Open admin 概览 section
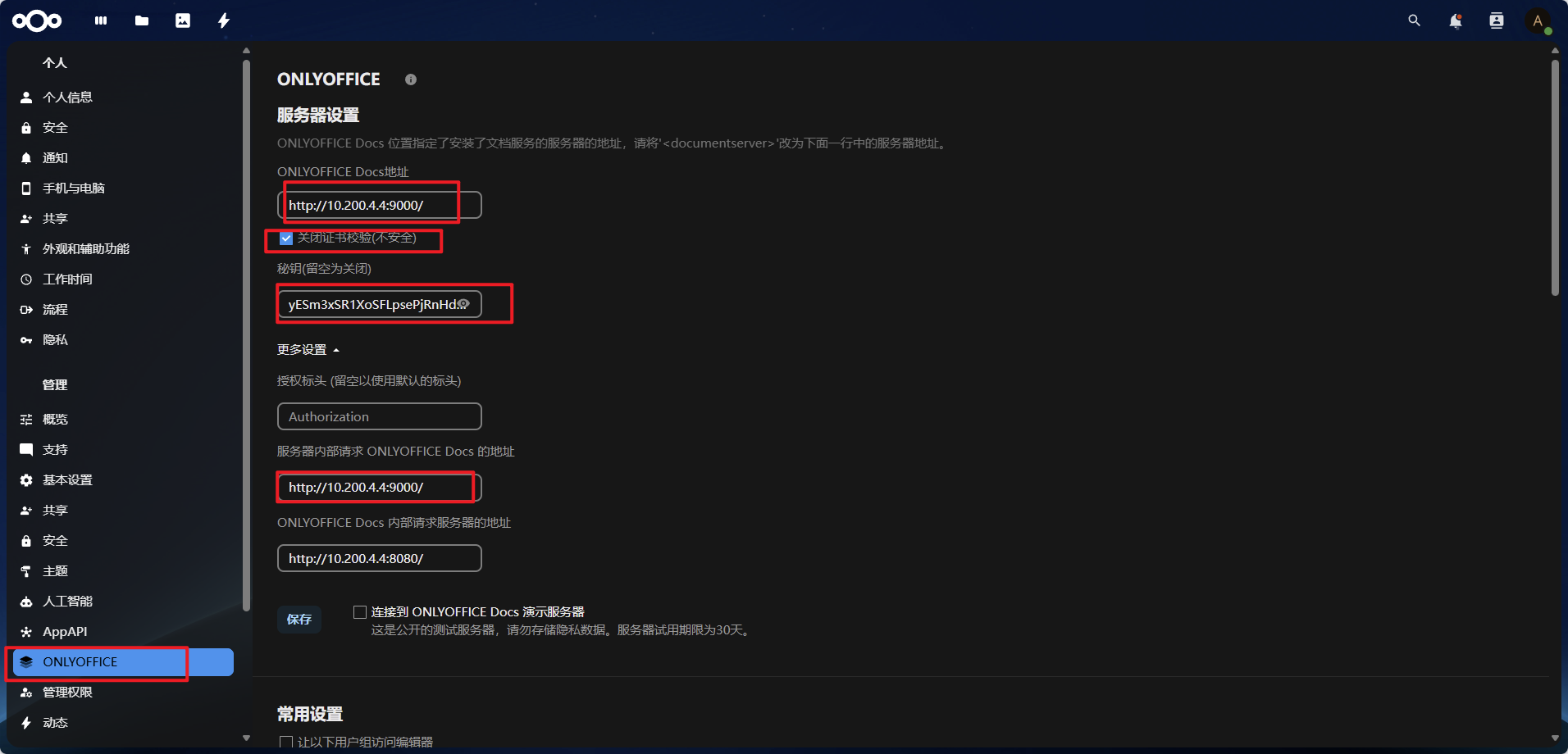Screen dimensions: 1568x754 click(123, 420)
